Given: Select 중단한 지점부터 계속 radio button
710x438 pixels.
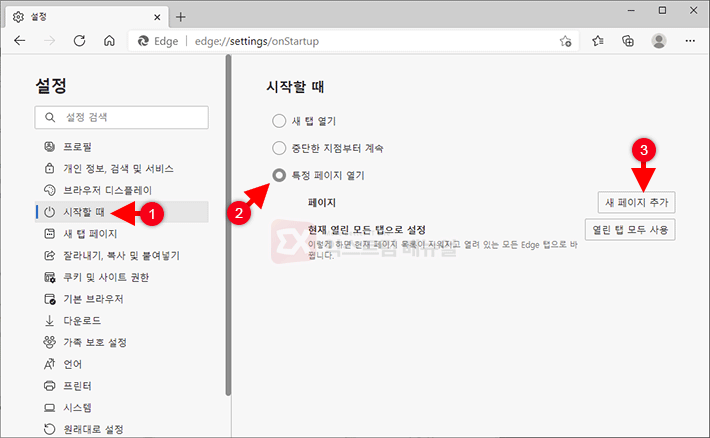Looking at the screenshot, I should point(279,148).
